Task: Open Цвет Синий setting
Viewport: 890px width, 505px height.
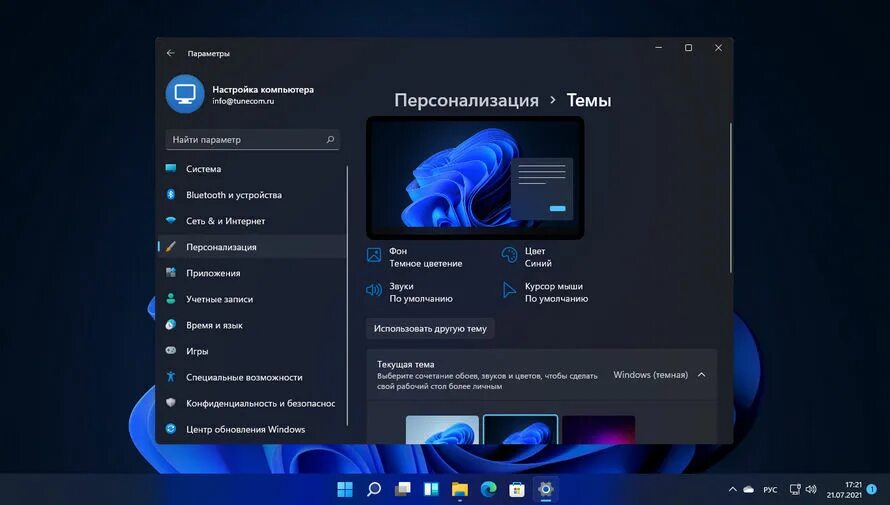Action: (527, 257)
